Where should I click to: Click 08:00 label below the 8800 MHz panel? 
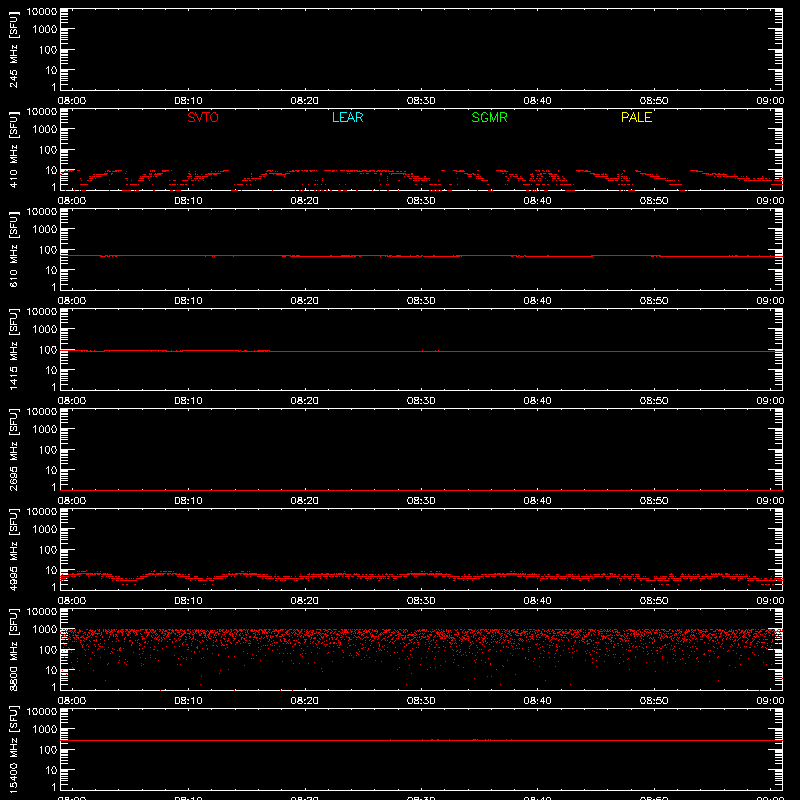[72, 701]
